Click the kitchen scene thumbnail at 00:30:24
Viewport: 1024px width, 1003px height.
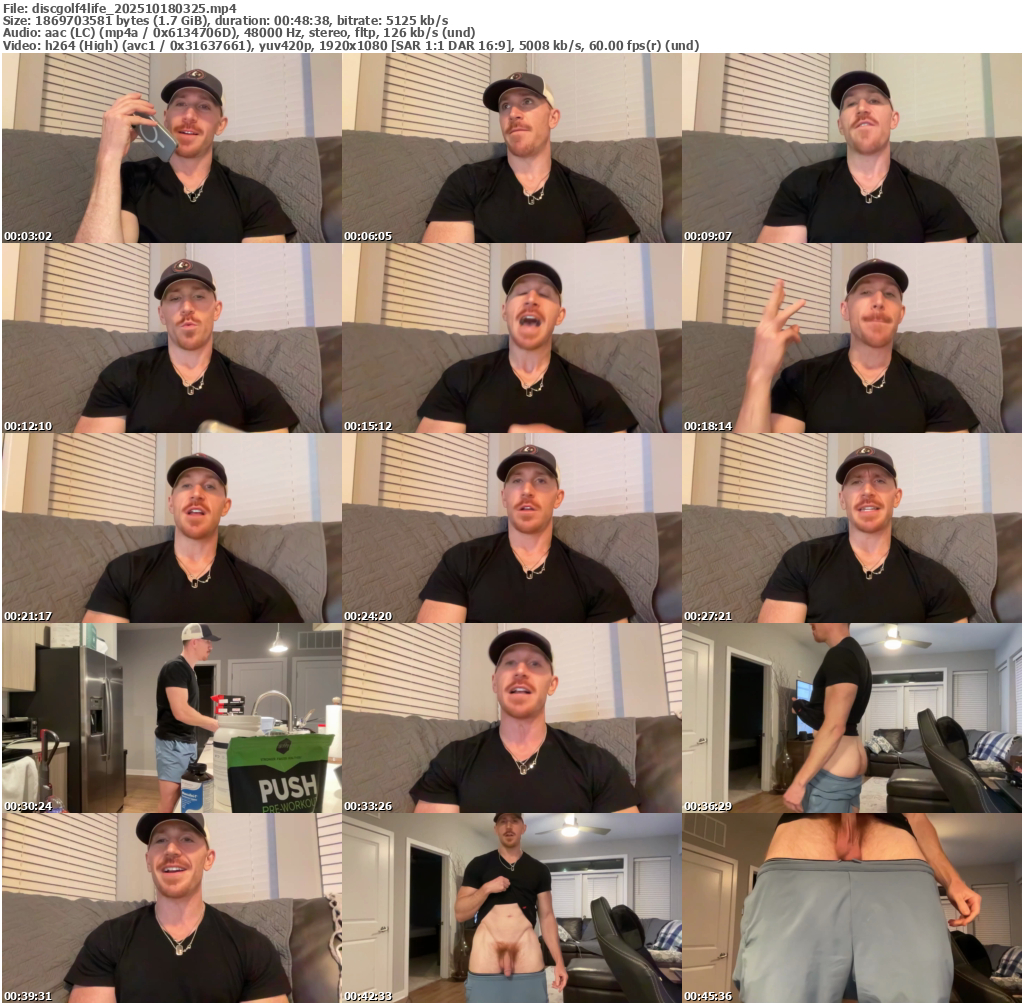(171, 718)
